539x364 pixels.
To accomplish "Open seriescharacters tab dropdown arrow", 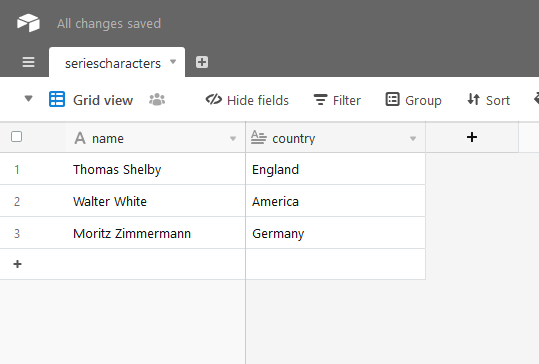I will pos(173,62).
